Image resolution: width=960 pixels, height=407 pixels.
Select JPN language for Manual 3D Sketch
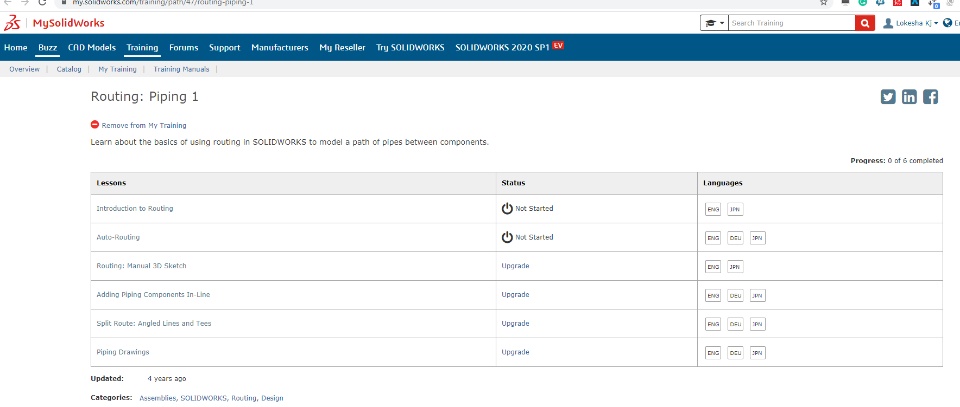[x=735, y=267]
